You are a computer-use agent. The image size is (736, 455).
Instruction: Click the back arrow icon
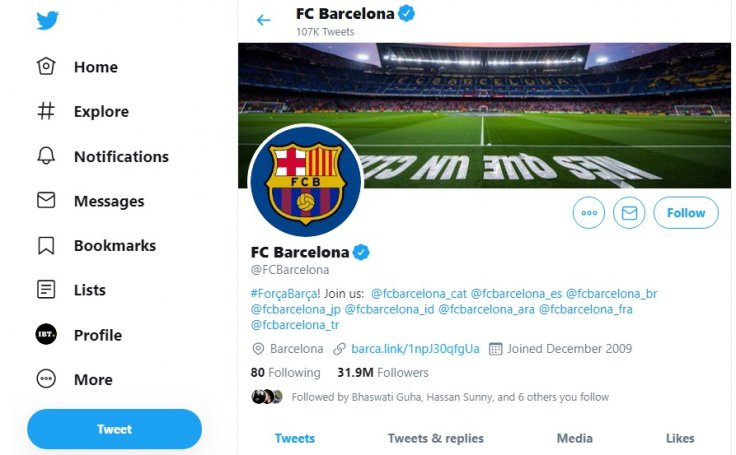264,20
